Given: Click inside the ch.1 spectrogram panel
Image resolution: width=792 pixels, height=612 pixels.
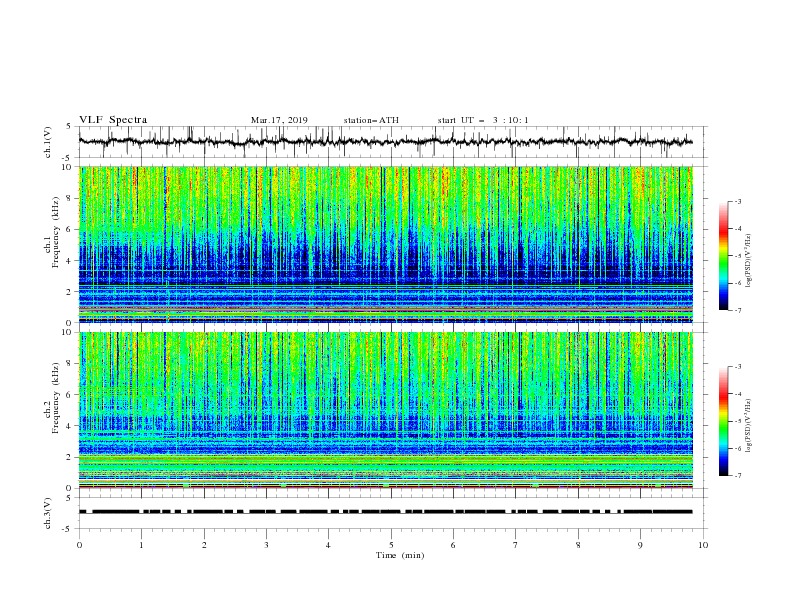Looking at the screenshot, I should tap(386, 244).
